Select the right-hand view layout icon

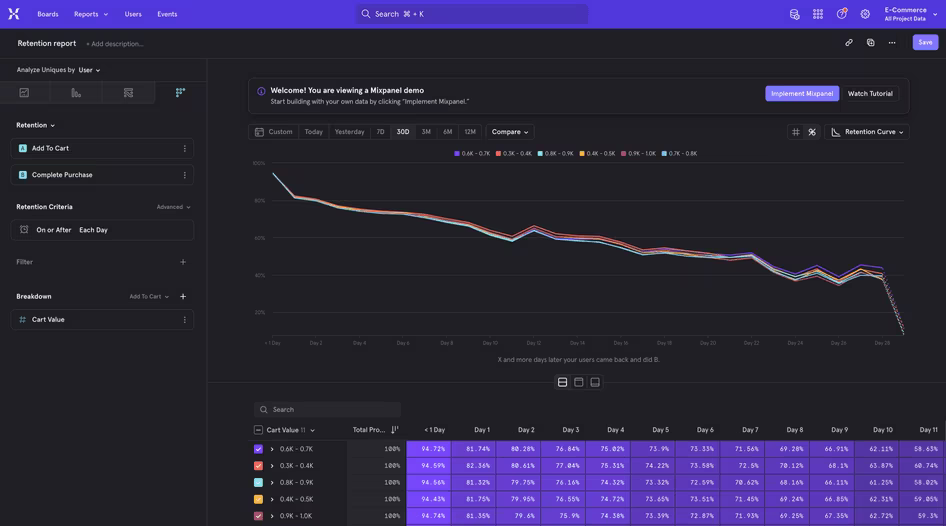595,382
